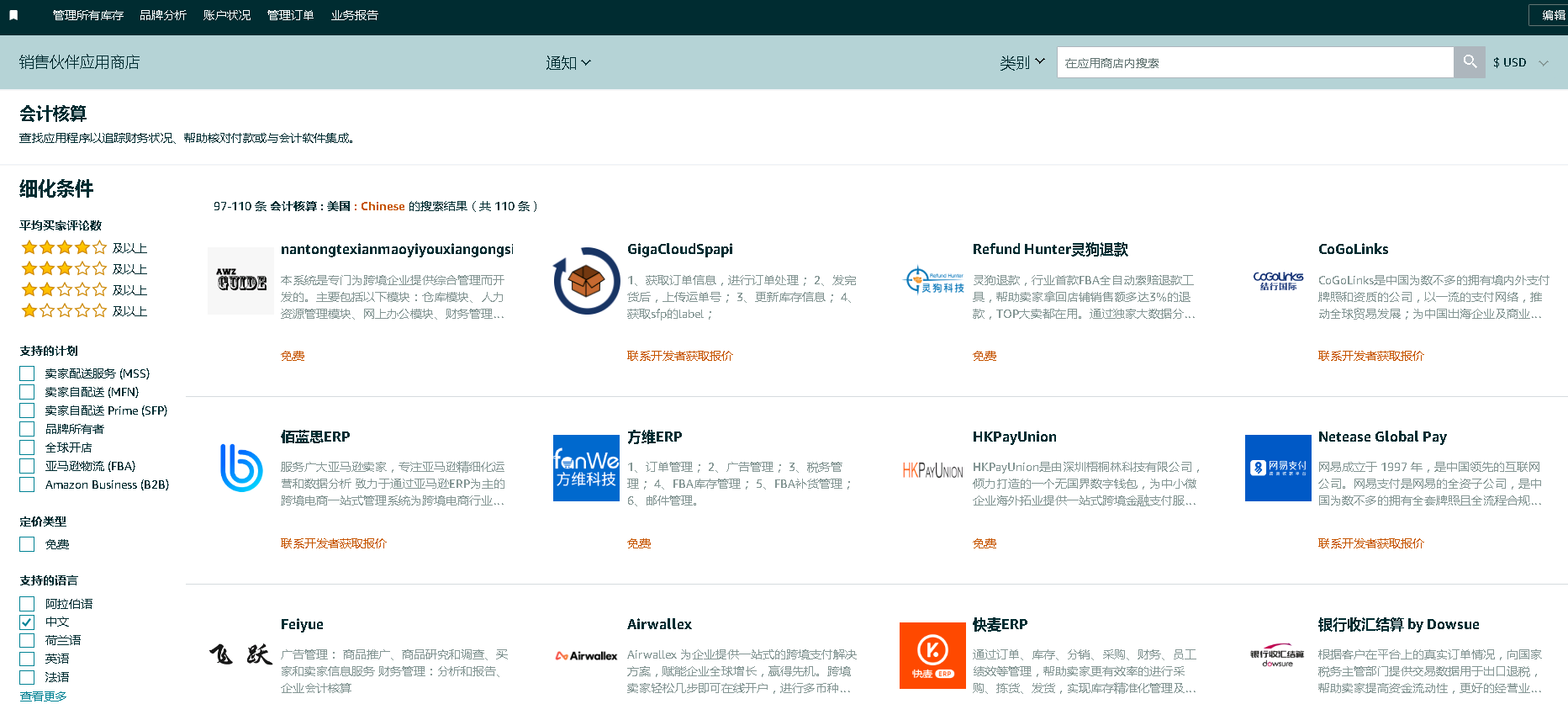This screenshot has width=1568, height=720.
Task: Open 方维ERP app title
Action: click(655, 437)
